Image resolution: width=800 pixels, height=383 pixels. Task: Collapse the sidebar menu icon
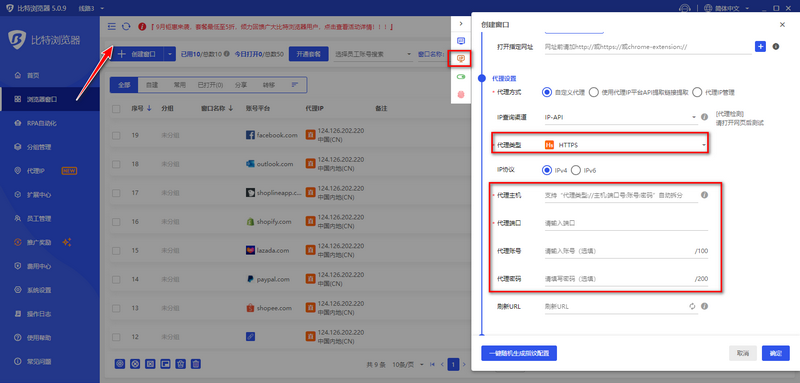click(112, 27)
